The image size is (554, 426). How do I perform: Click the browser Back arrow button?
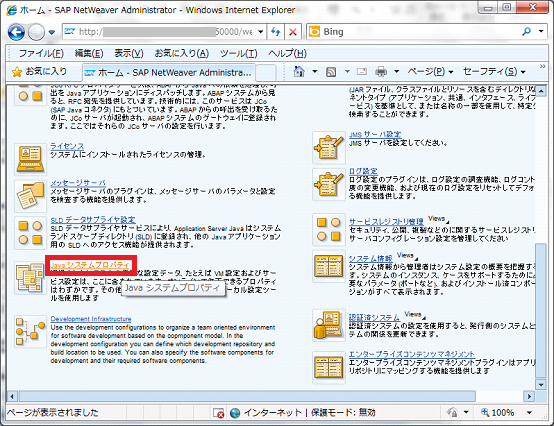coord(16,32)
